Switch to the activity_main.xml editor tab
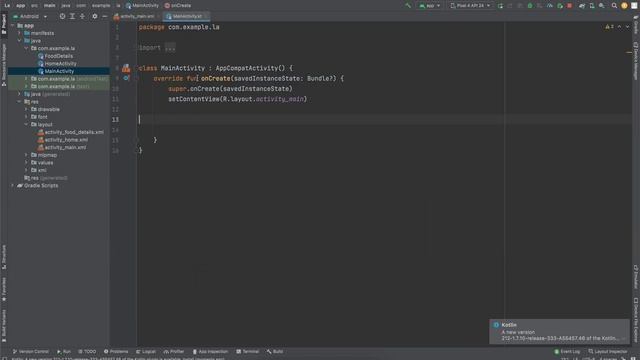This screenshot has width=640, height=360. tap(137, 16)
